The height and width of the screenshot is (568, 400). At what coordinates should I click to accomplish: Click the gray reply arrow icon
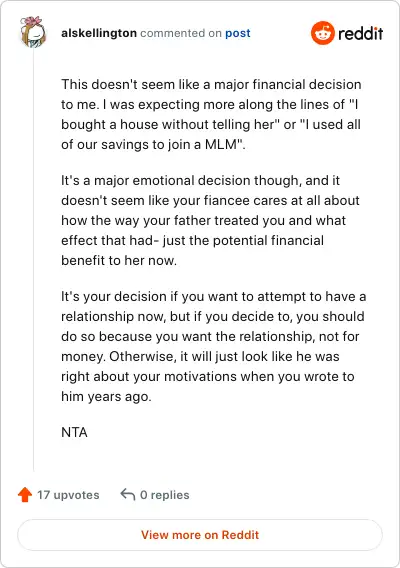(x=128, y=494)
